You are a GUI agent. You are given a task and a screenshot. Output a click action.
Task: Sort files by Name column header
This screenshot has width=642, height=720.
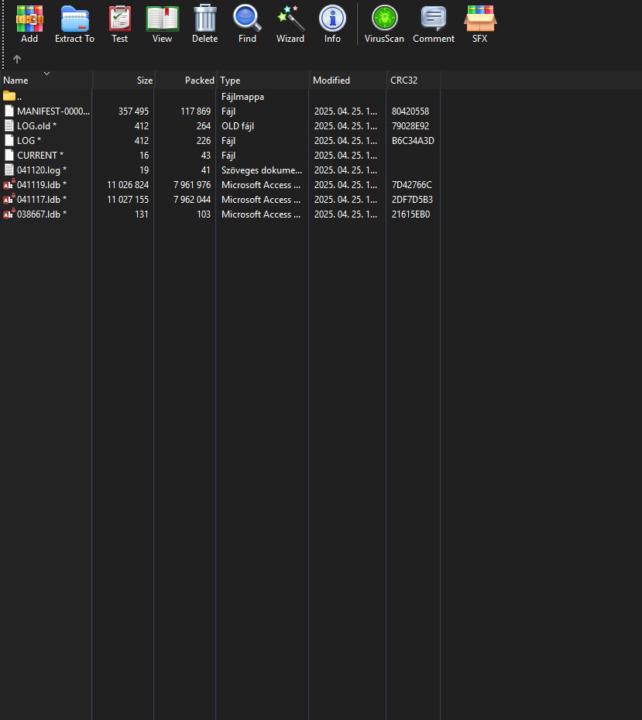tap(16, 80)
